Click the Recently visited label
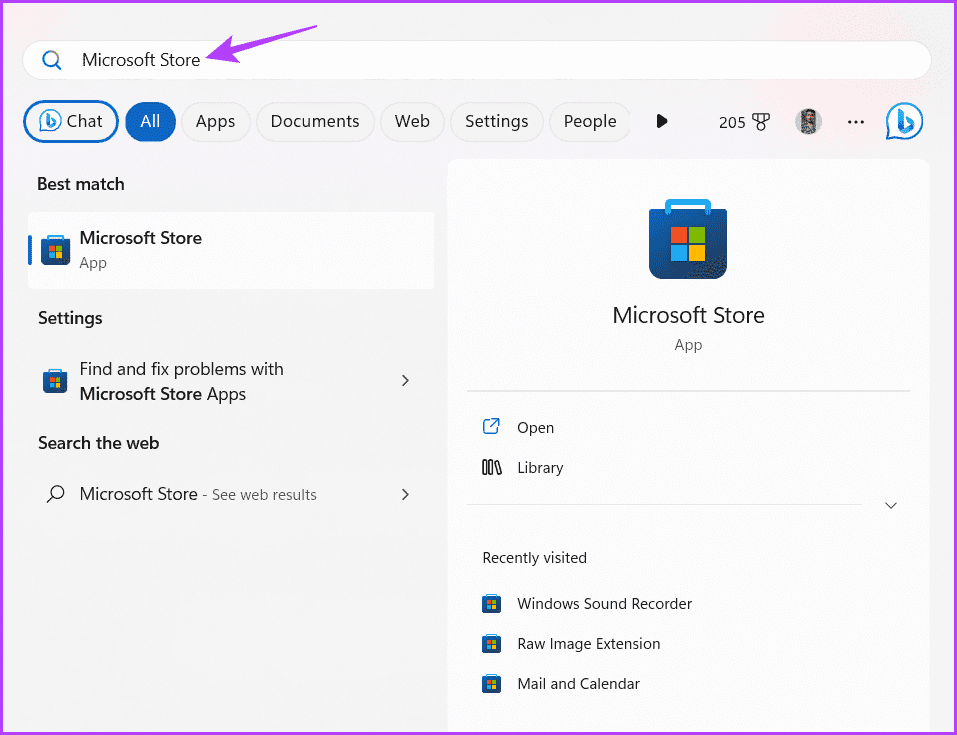The width and height of the screenshot is (957, 735). pyautogui.click(x=535, y=557)
